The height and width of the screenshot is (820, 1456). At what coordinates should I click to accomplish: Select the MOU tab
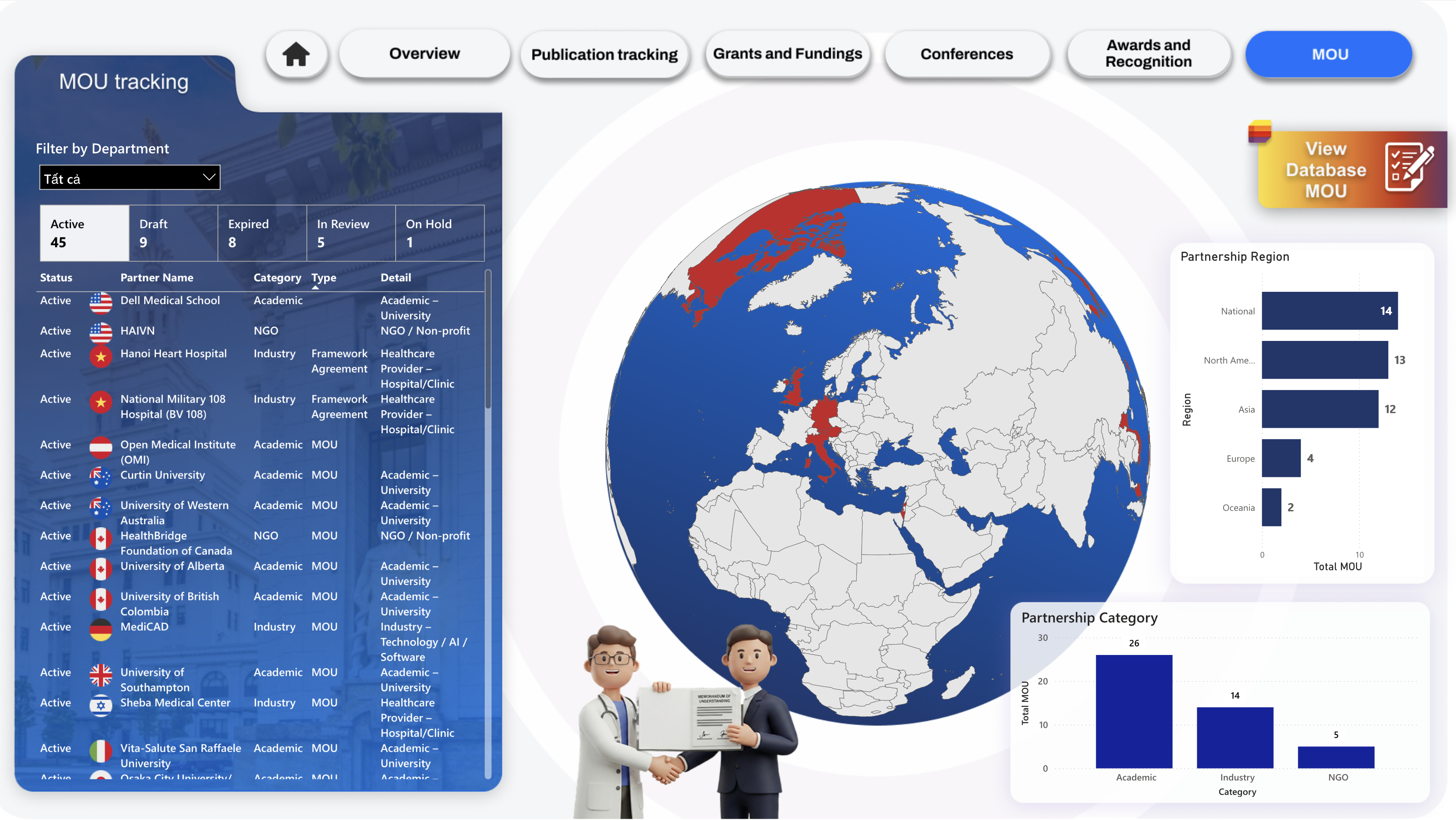[1330, 54]
